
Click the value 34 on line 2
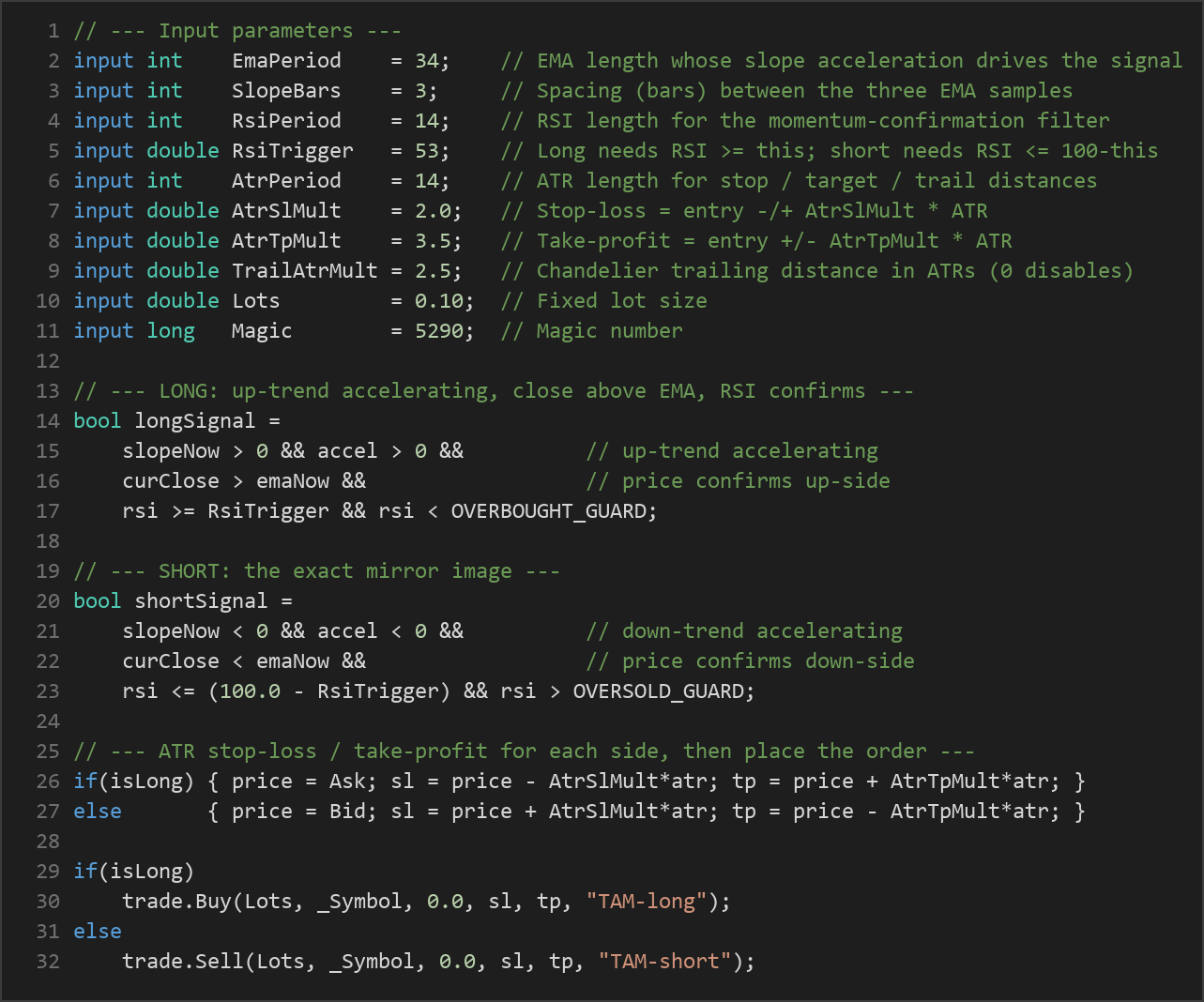point(427,61)
